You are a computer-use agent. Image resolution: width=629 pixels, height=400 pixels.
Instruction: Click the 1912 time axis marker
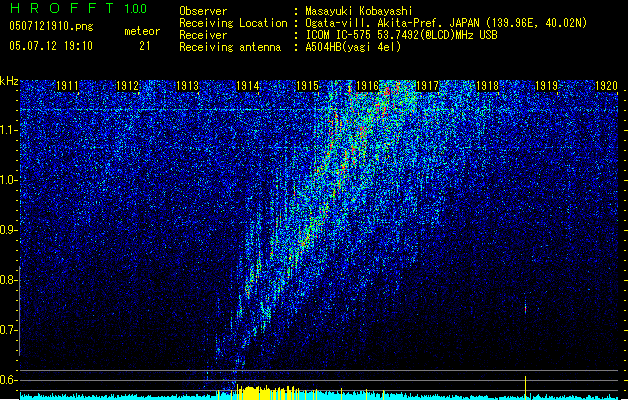[127, 86]
